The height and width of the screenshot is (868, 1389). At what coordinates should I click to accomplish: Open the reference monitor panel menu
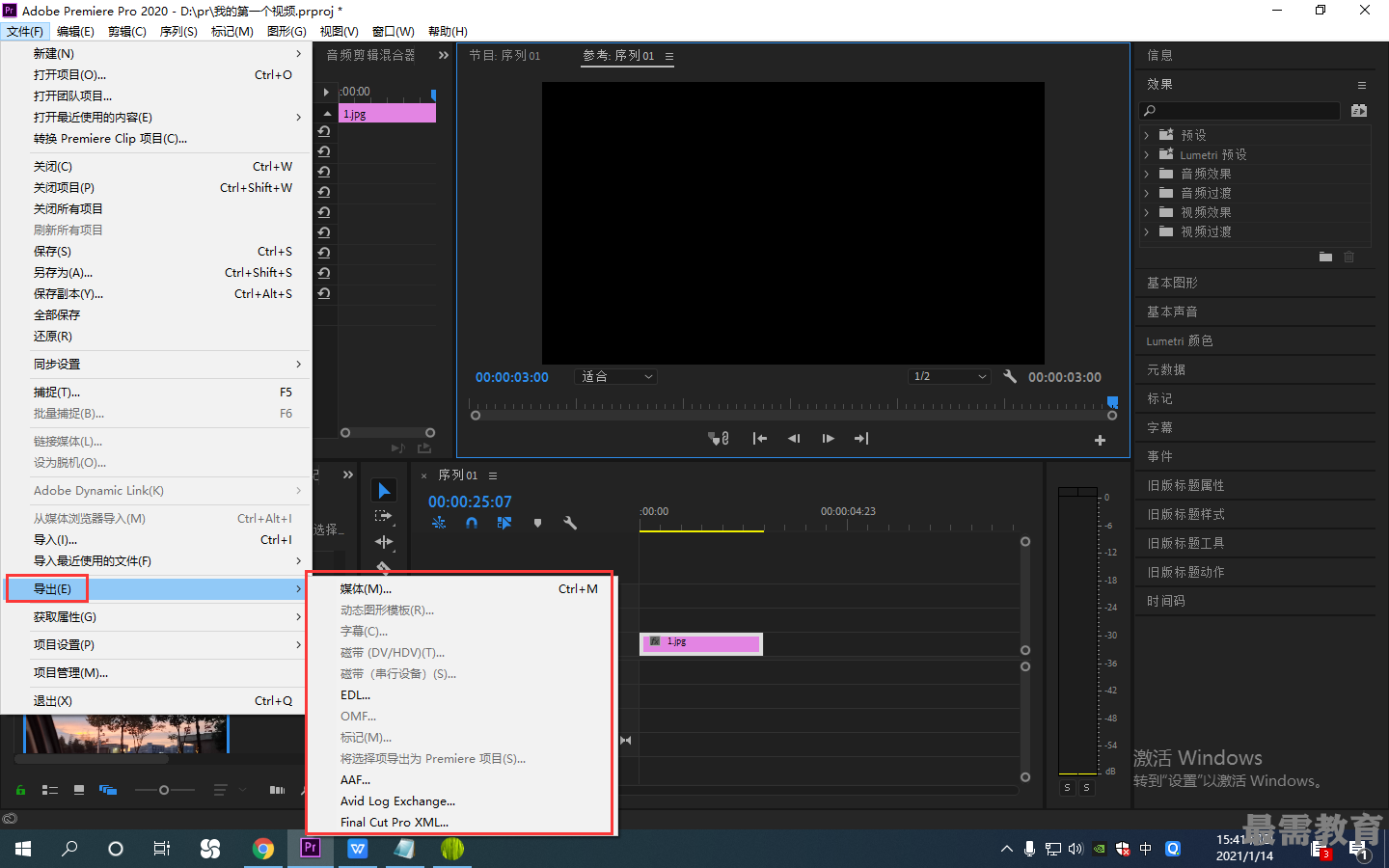[x=669, y=56]
